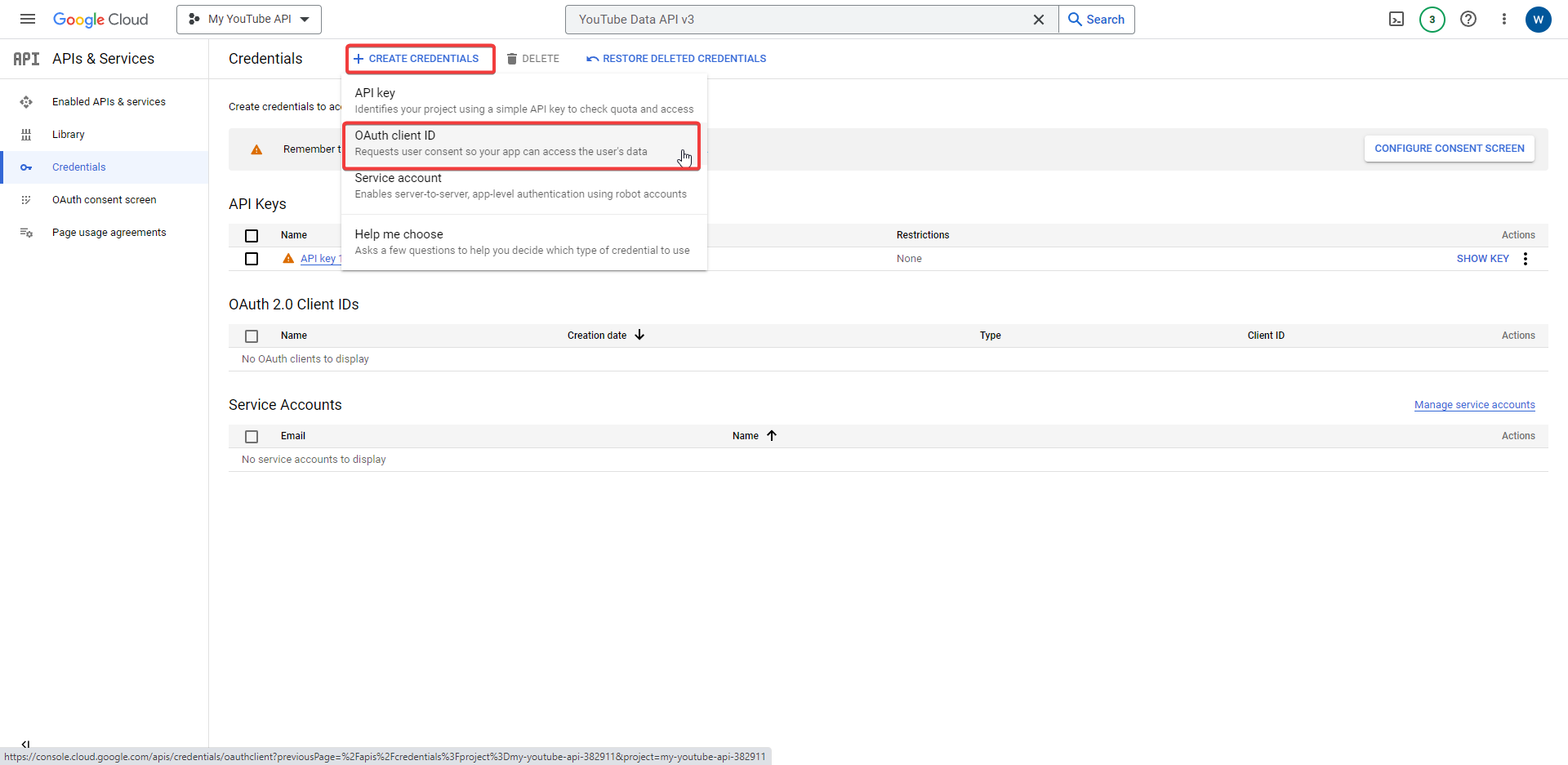1568x765 pixels.
Task: Open the help question mark icon
Action: point(1468,20)
